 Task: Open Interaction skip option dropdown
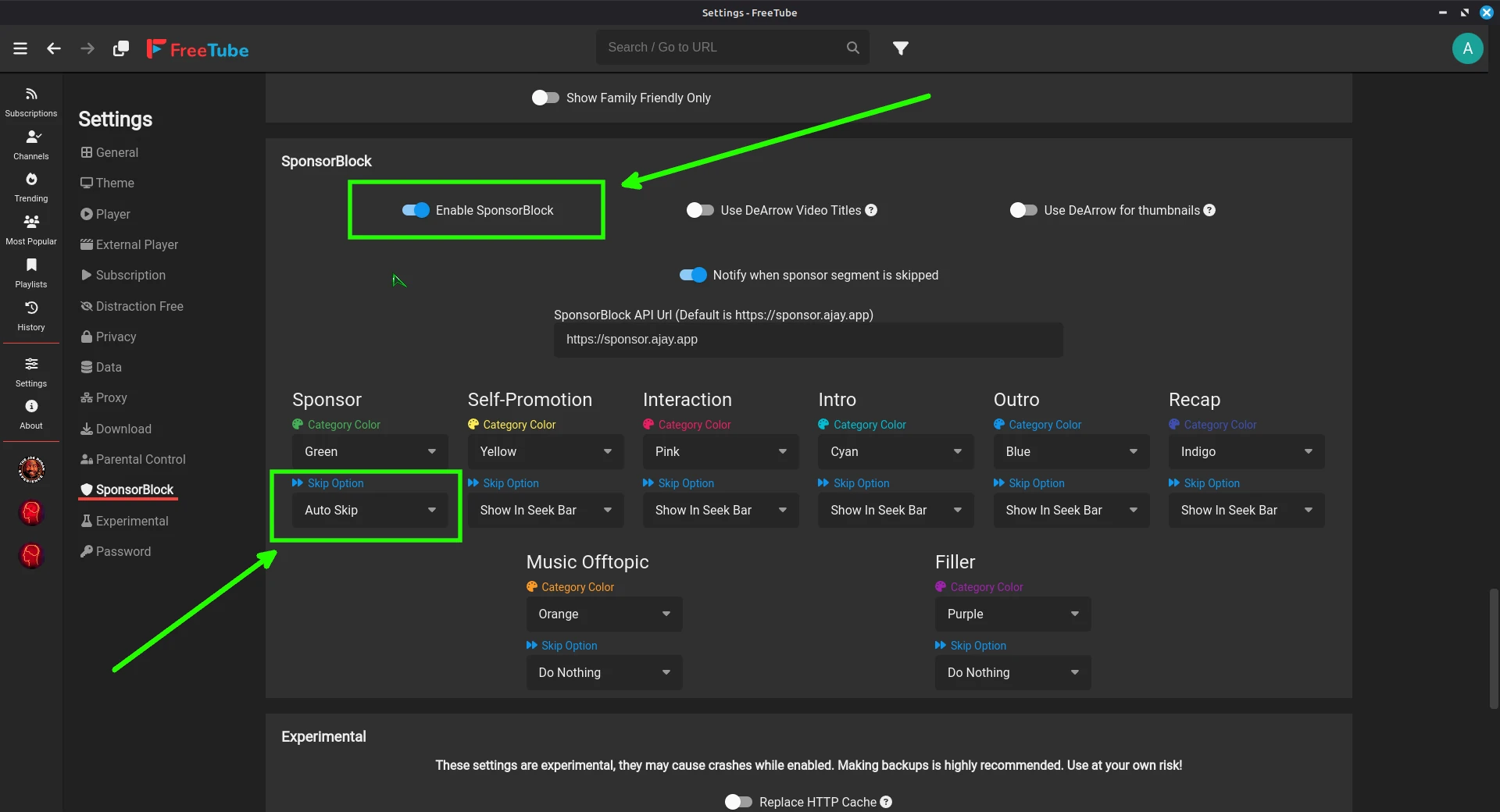(x=721, y=510)
